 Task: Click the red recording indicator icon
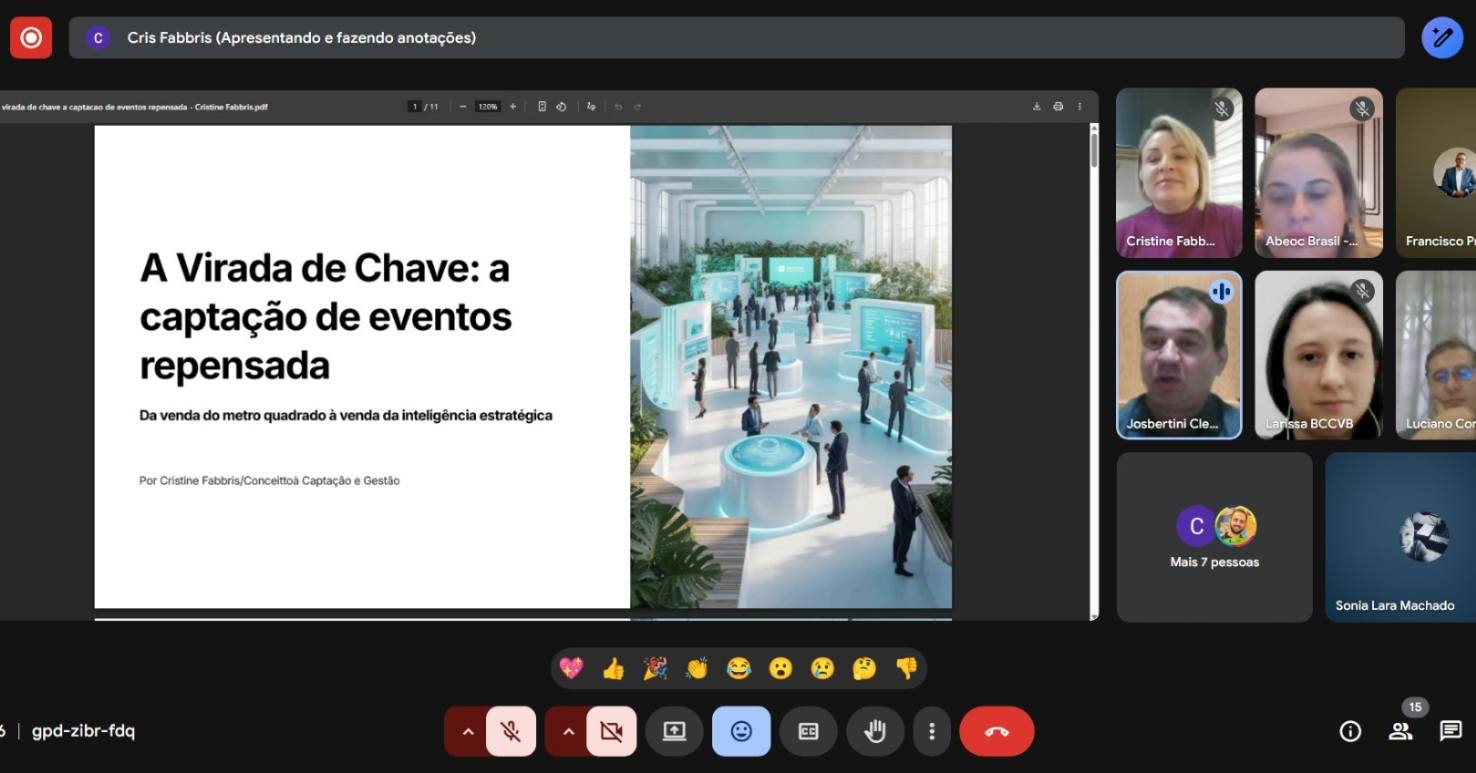pyautogui.click(x=31, y=38)
